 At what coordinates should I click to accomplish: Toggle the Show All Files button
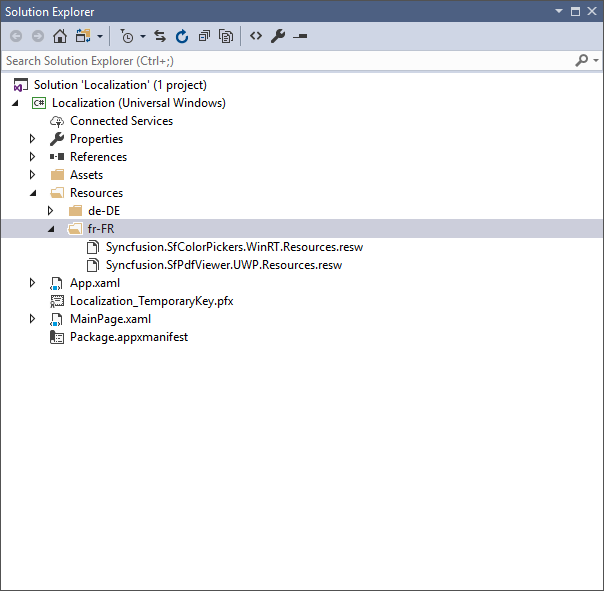[226, 36]
